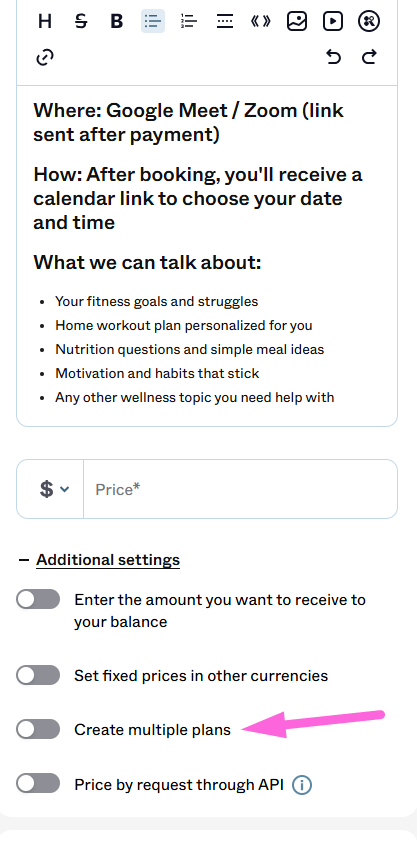The image size is (417, 842).
Task: Insert a quote block
Action: [261, 21]
